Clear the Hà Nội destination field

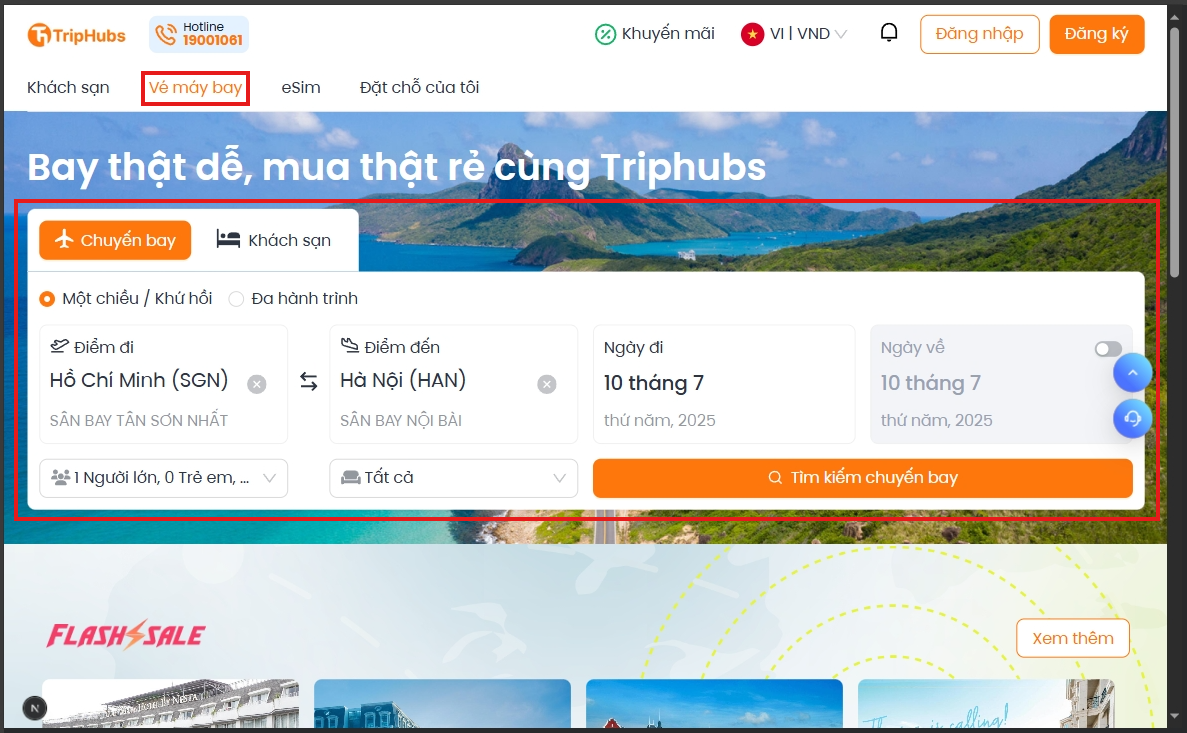[547, 385]
